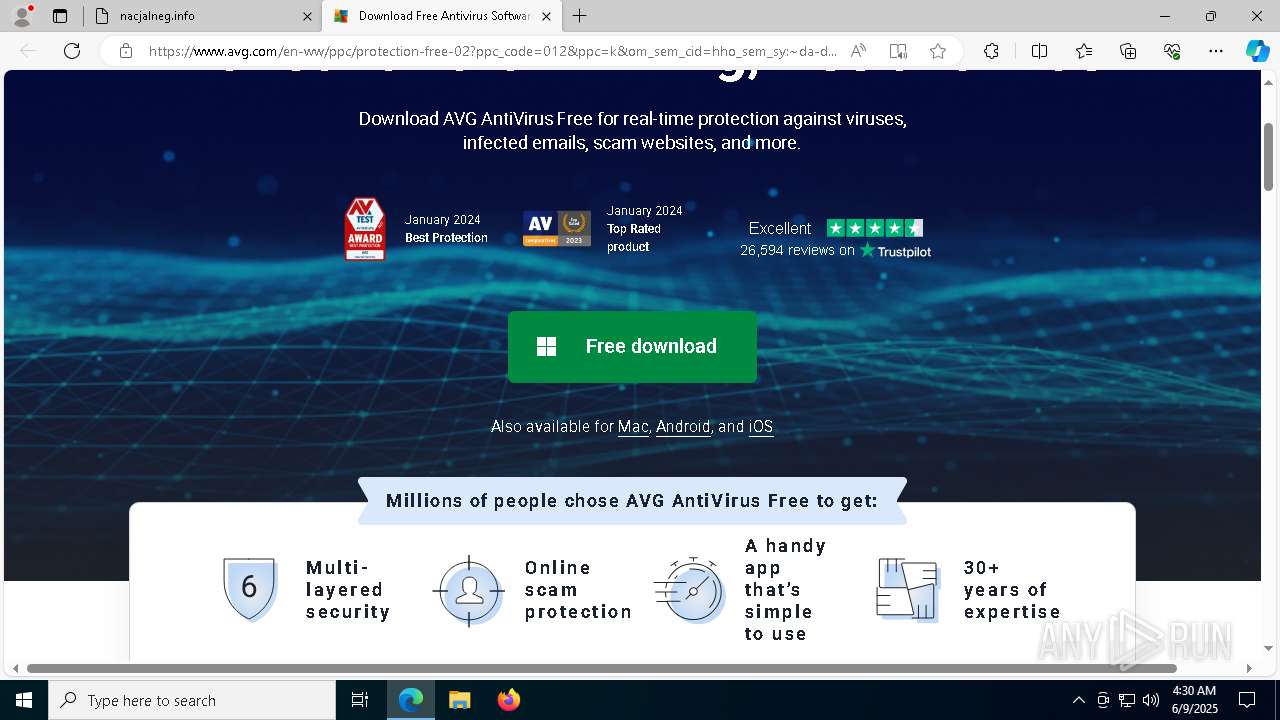Click the taskbar search box

pyautogui.click(x=192, y=700)
